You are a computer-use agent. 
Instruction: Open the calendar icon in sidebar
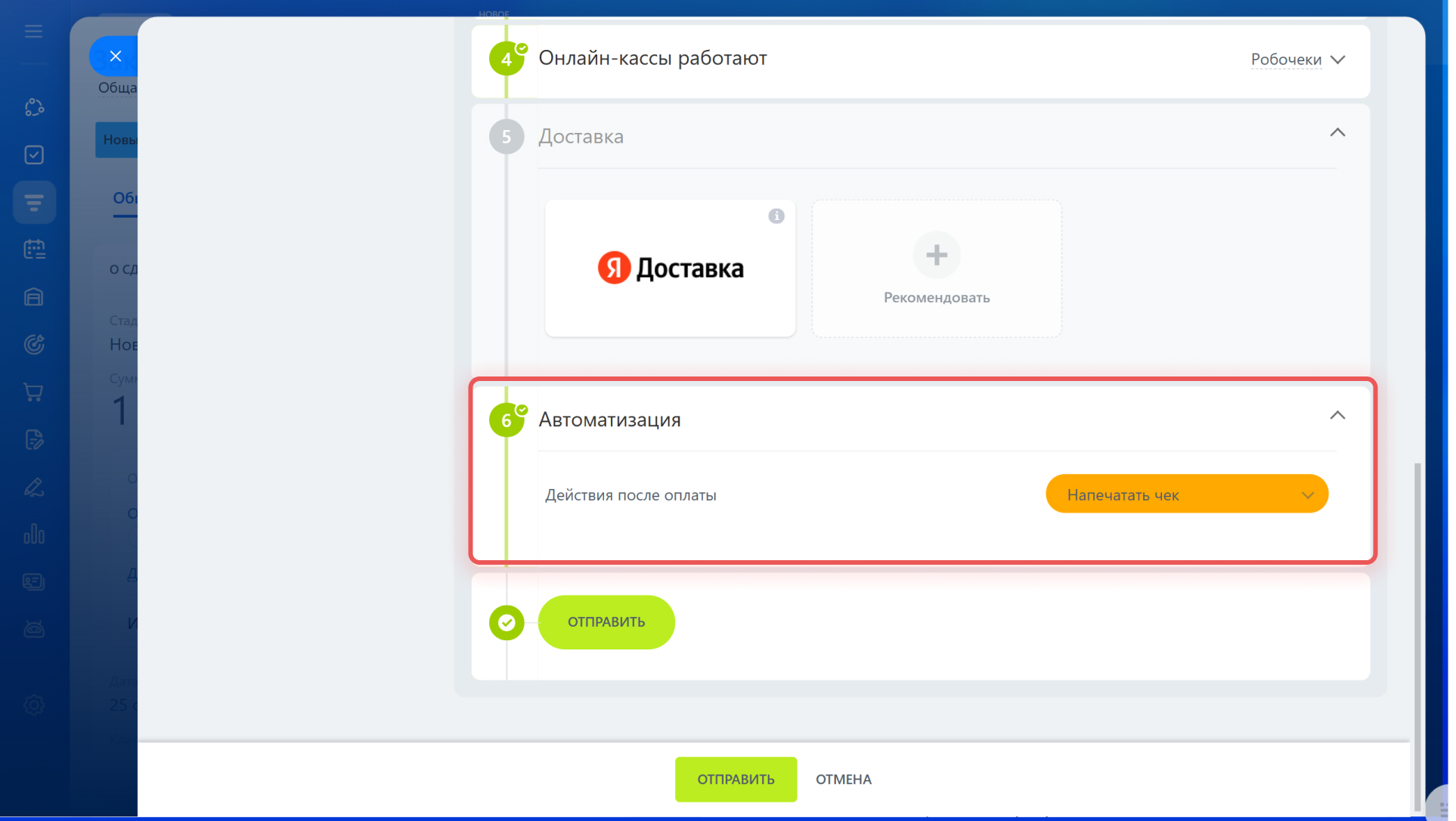coord(34,249)
